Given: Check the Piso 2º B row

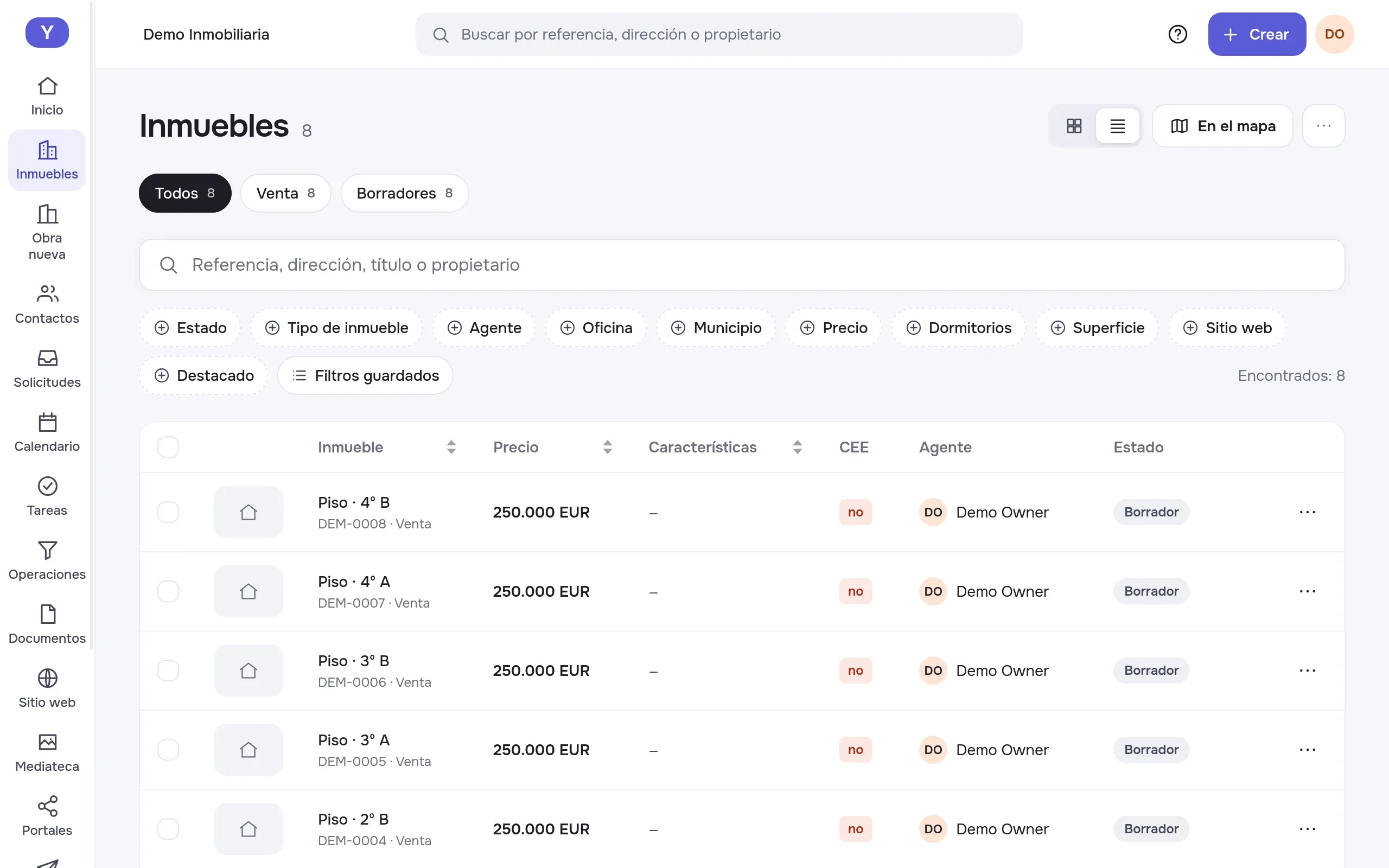Looking at the screenshot, I should click(x=168, y=829).
